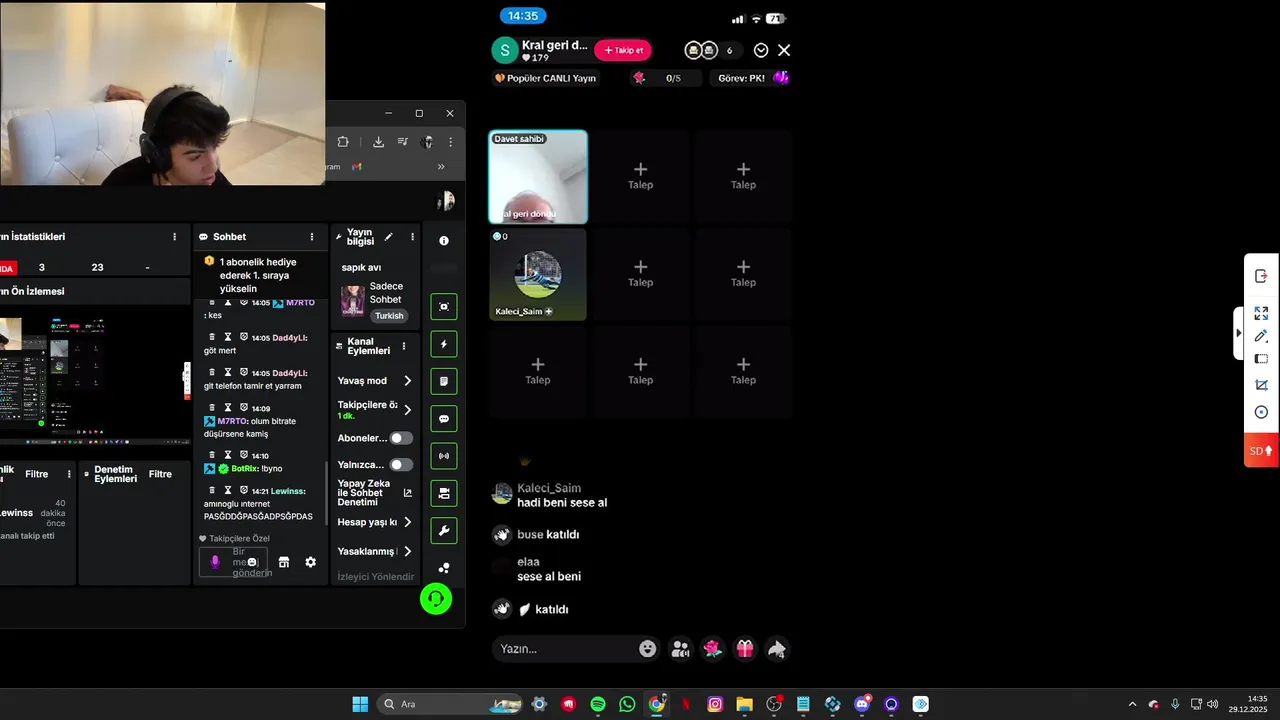
Task: Toggle the Aboneler chat mode switch
Action: [401, 438]
